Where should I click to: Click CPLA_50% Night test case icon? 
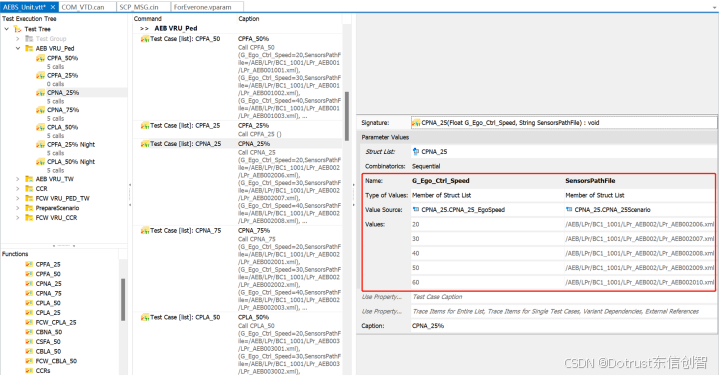[x=40, y=162]
